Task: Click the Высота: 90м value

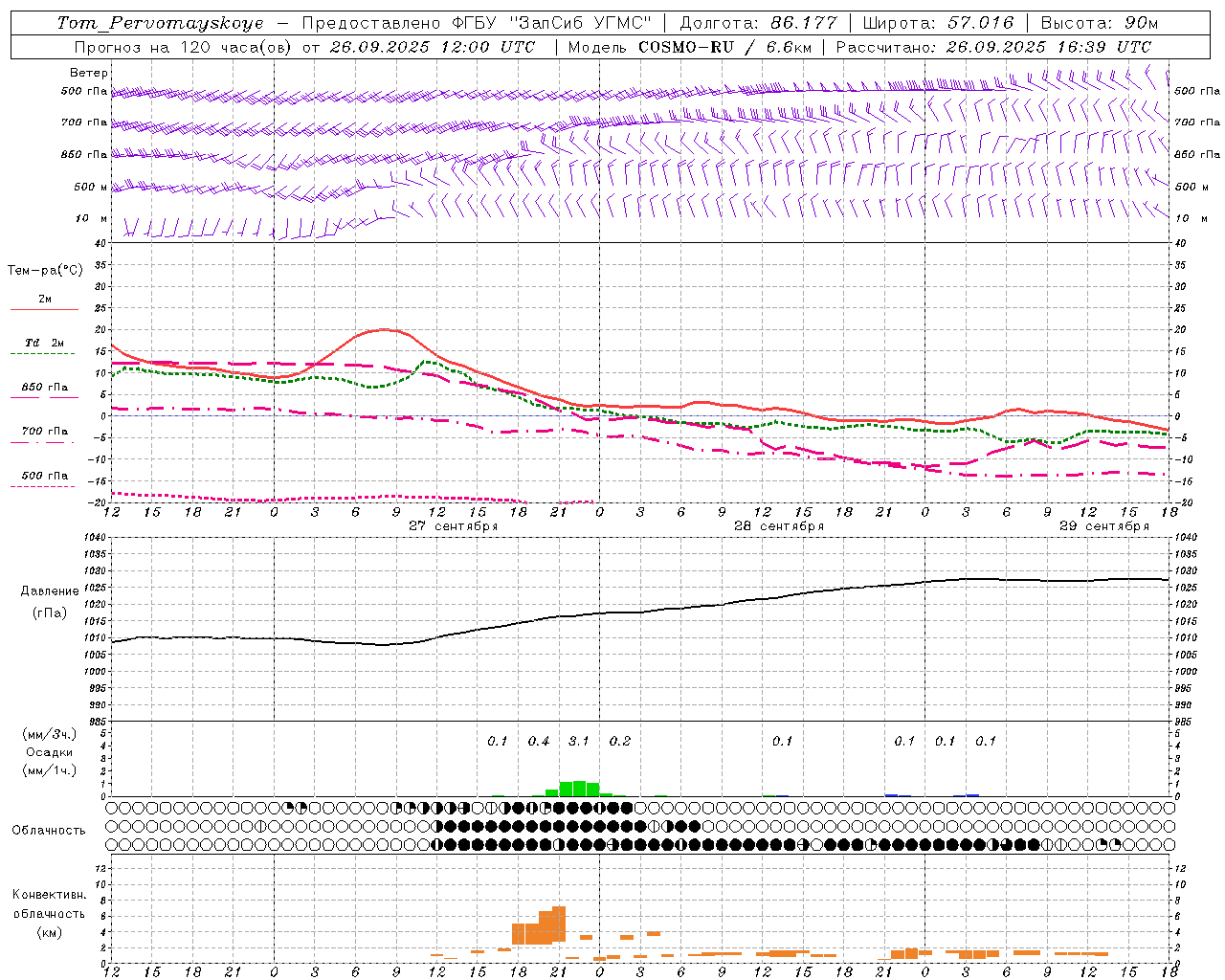Action: 1099,23
